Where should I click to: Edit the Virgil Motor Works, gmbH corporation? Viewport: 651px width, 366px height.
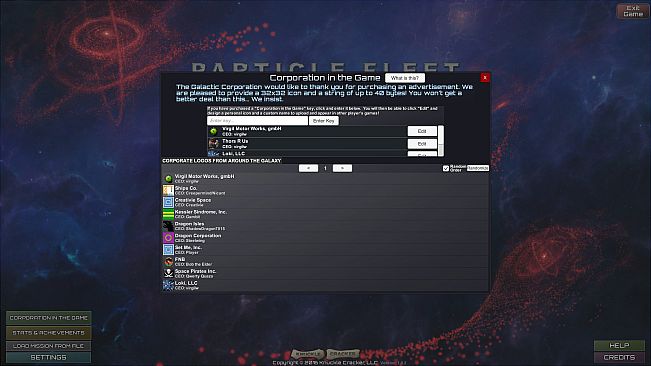coord(422,131)
